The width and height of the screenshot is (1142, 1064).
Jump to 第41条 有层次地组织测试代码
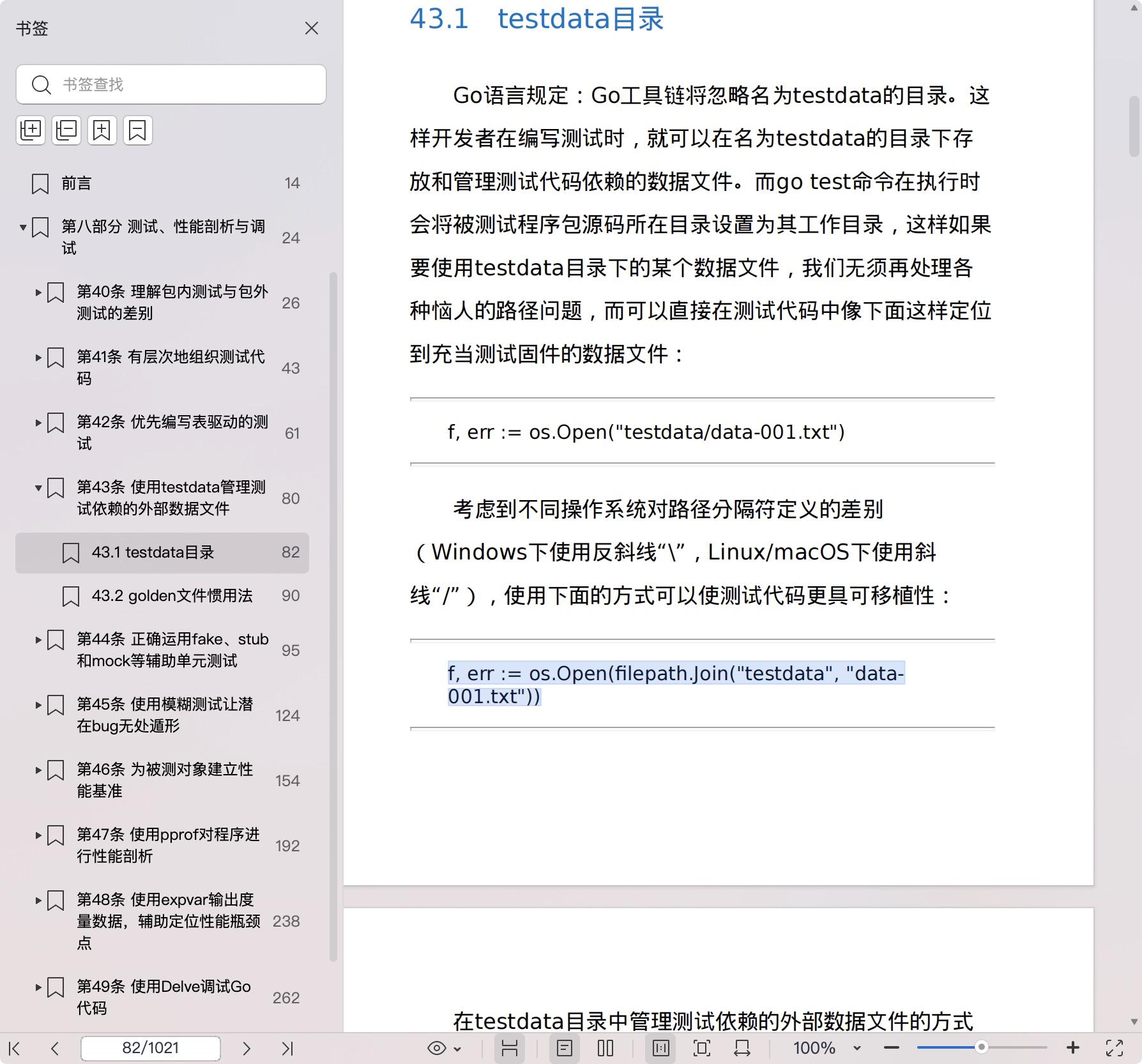click(171, 368)
